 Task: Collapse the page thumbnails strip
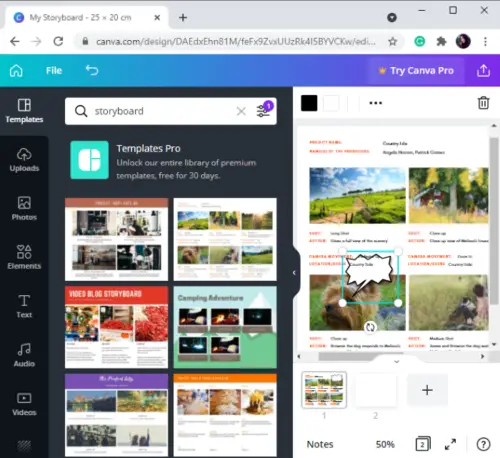[x=396, y=361]
